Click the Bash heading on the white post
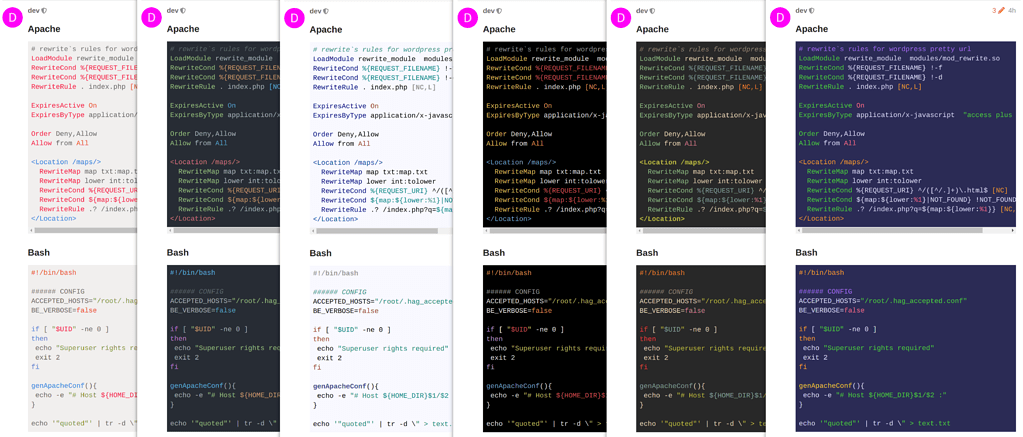 pos(320,252)
